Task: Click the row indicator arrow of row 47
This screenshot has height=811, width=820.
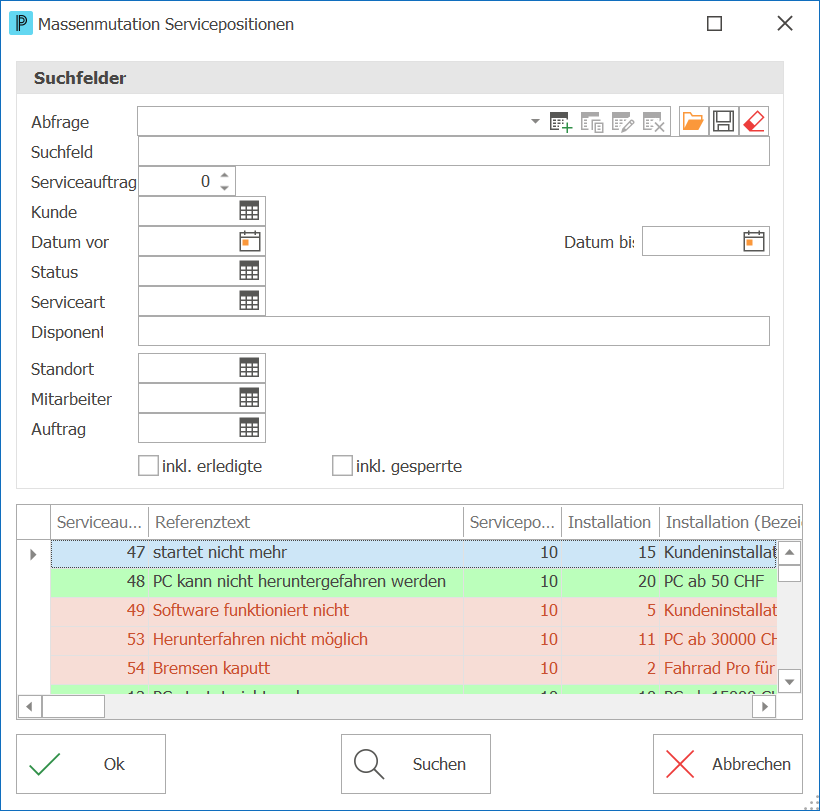Action: pyautogui.click(x=33, y=554)
